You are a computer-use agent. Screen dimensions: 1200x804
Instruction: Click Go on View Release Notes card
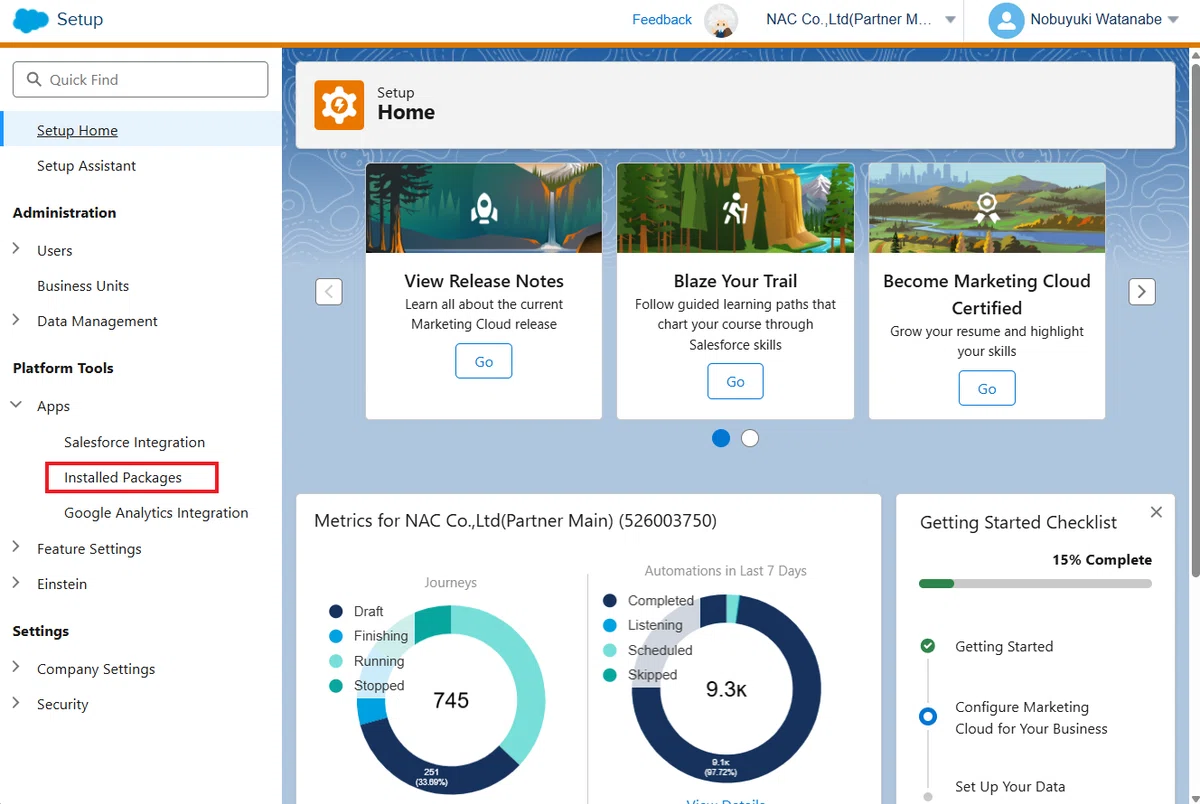484,361
